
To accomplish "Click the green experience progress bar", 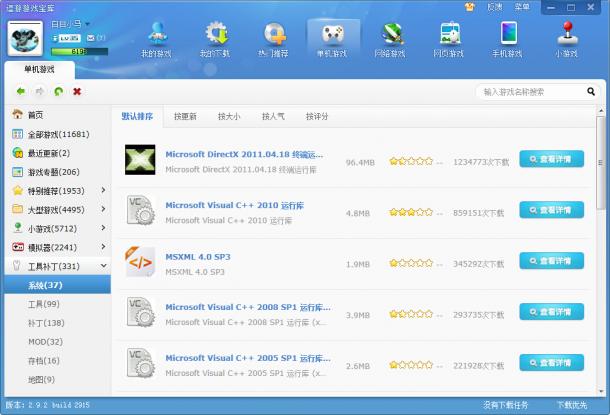I will pyautogui.click(x=79, y=51).
